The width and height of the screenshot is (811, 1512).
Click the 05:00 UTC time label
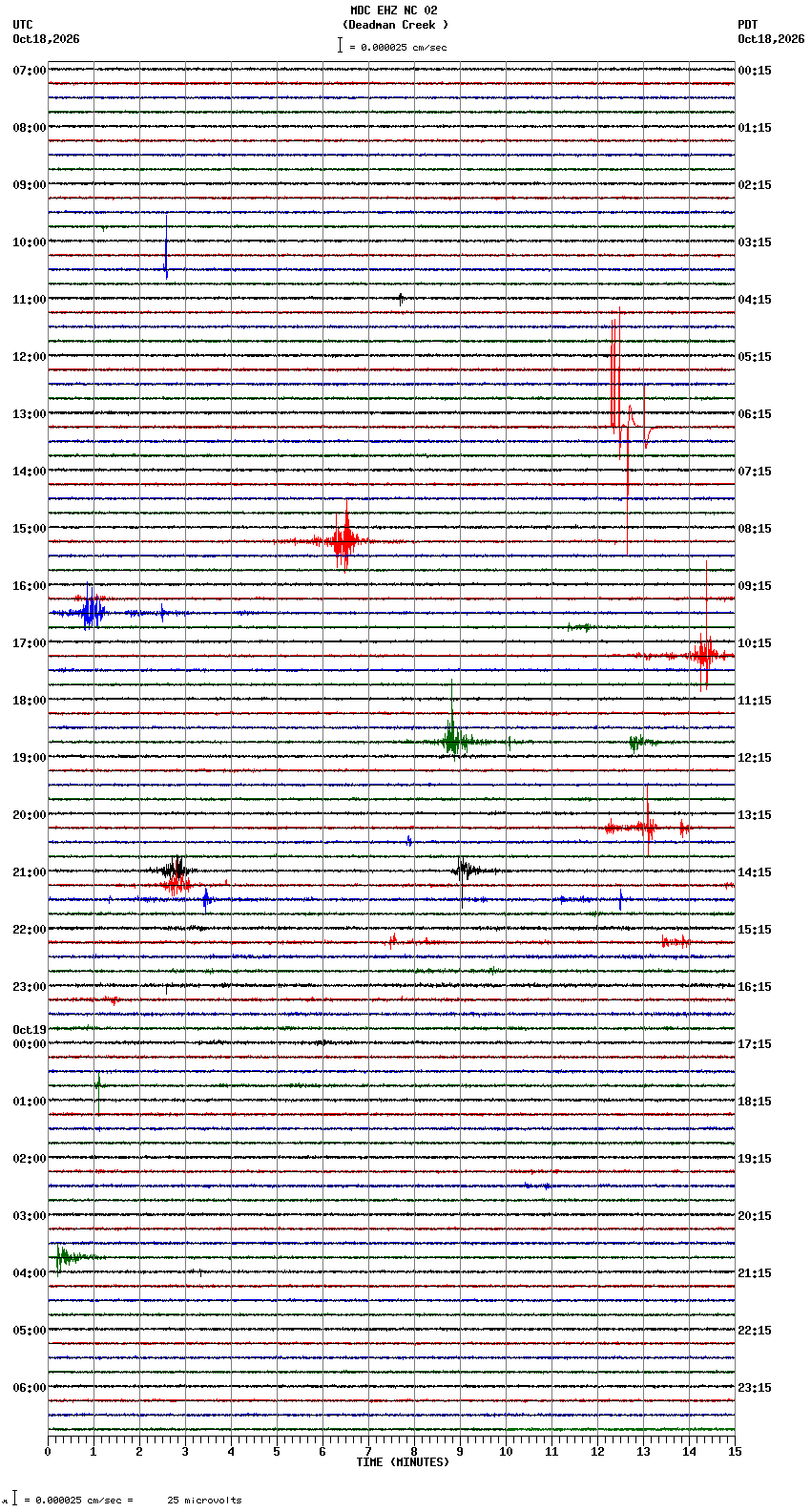point(30,1331)
